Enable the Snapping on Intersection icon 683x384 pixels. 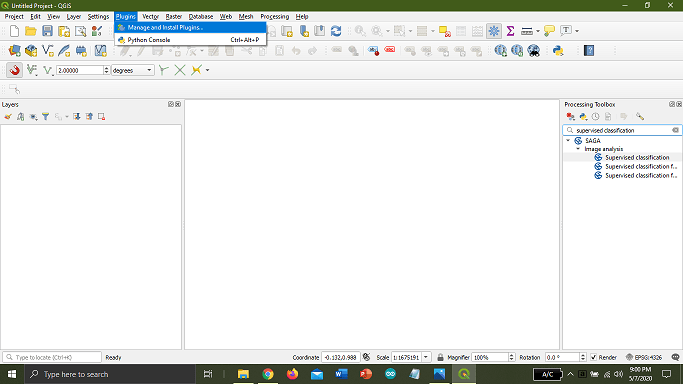click(179, 70)
